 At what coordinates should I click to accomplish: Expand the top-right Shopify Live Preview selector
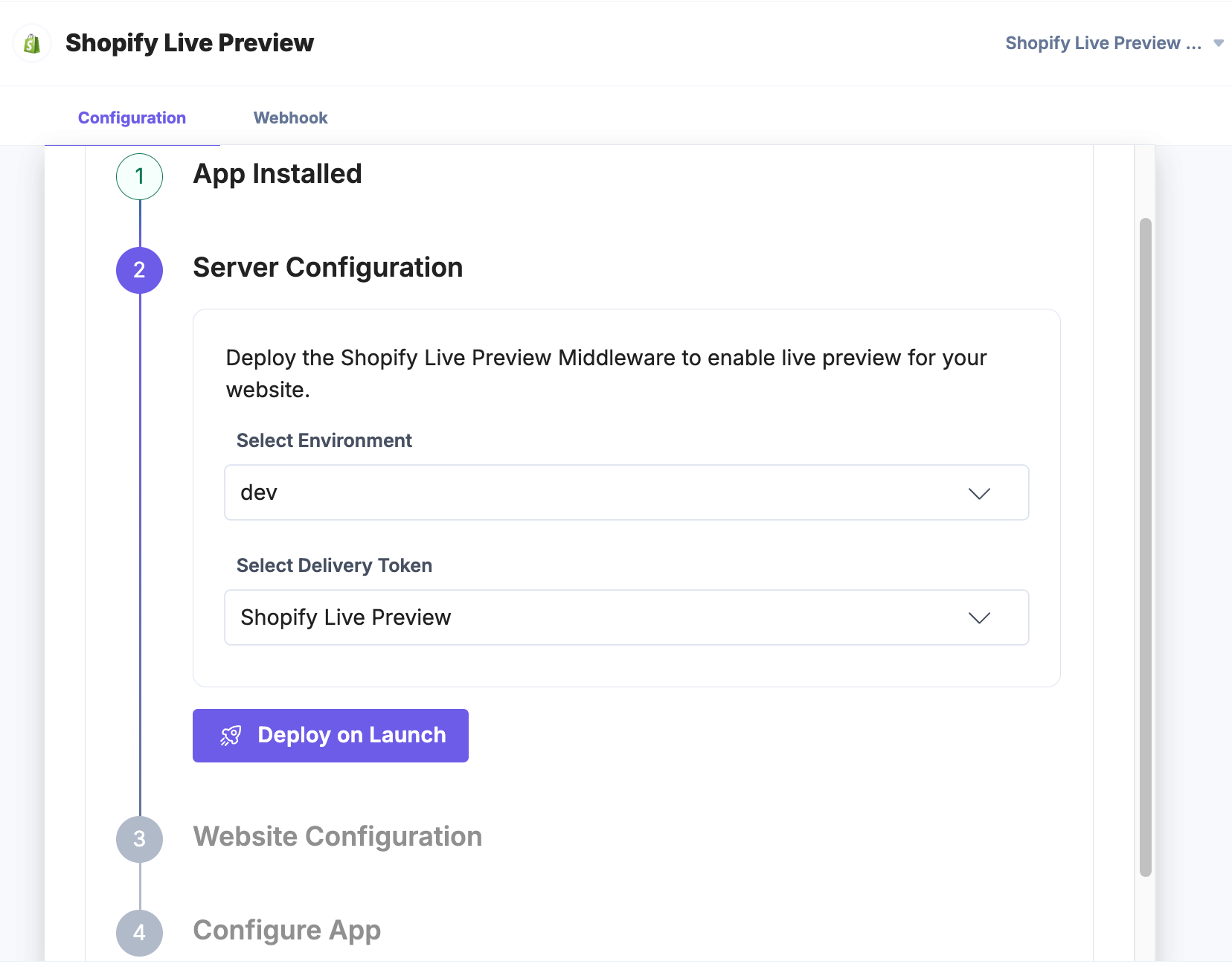click(1103, 43)
